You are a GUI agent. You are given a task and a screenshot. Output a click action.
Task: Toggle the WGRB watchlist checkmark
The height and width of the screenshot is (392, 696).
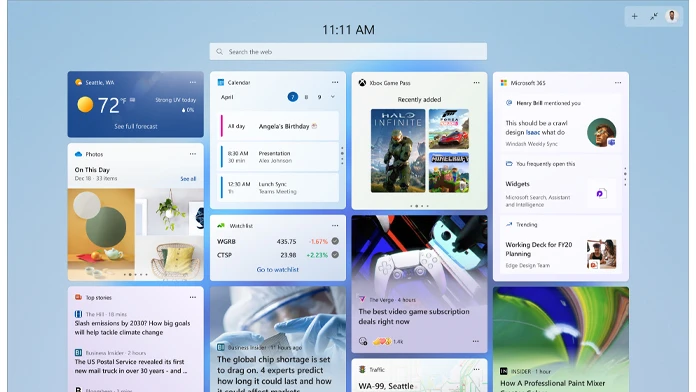(x=335, y=241)
